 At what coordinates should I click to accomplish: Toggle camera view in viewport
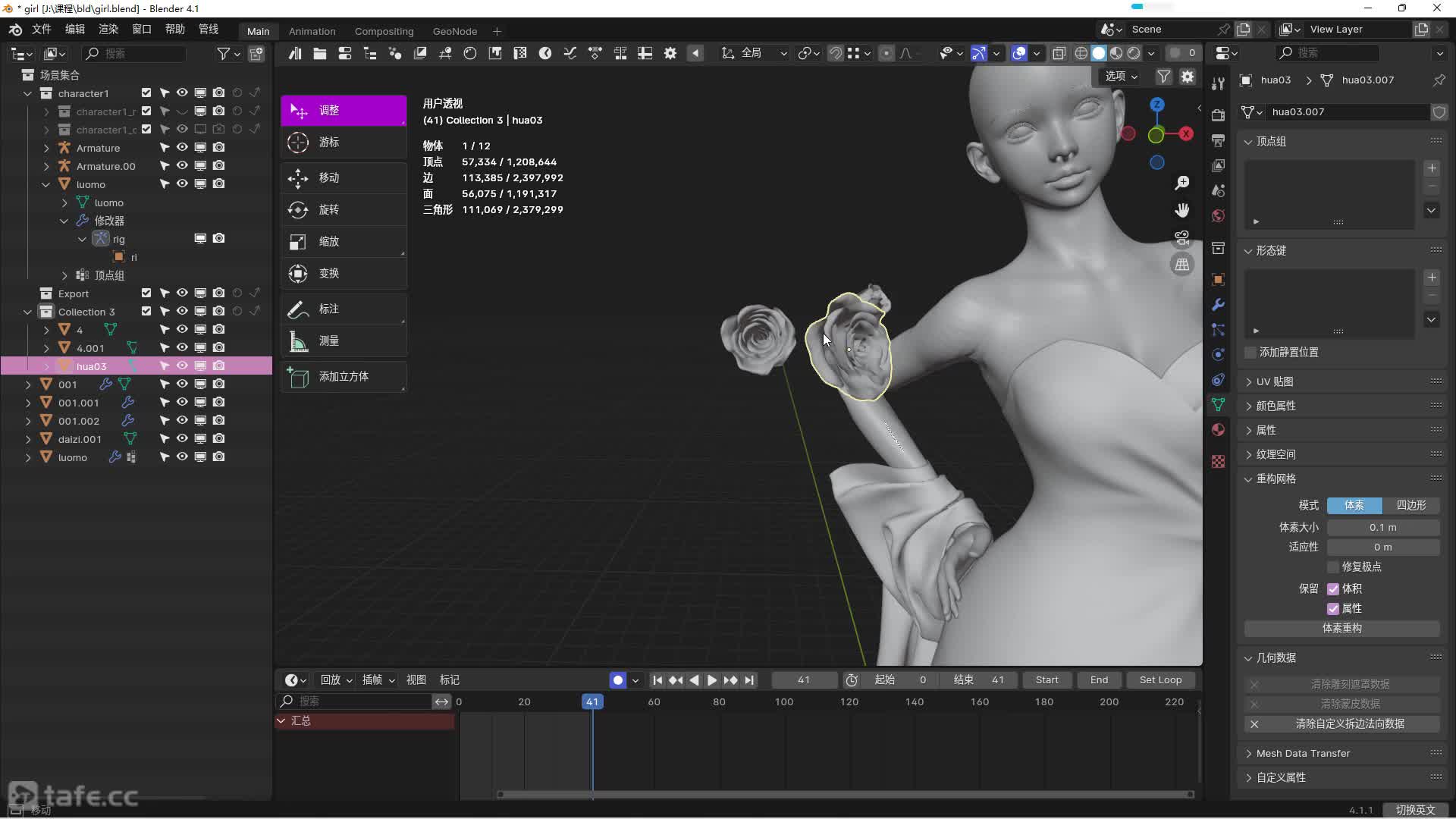[x=1181, y=237]
